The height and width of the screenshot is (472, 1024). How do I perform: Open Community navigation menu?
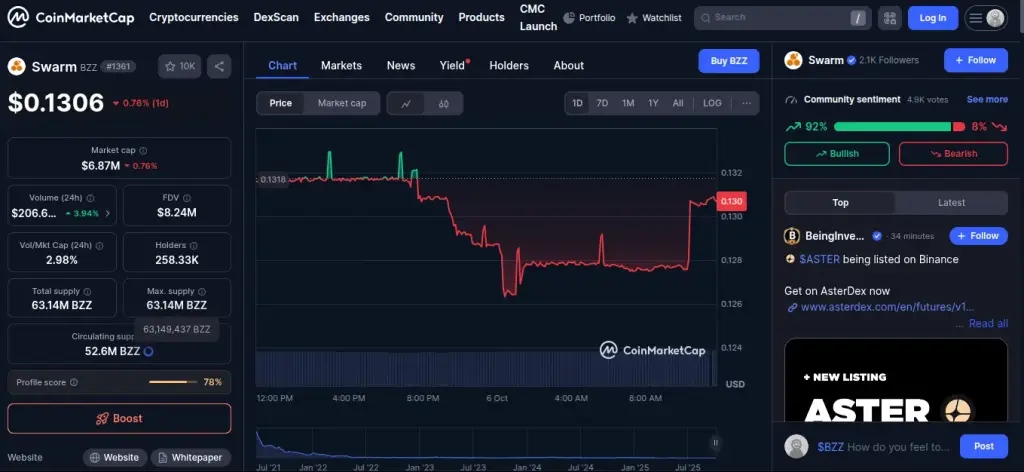point(414,18)
